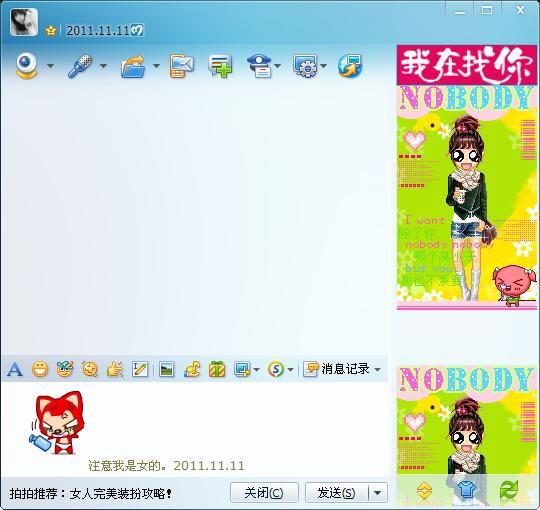Click the report police hat icon
The width and height of the screenshot is (540, 510).
pyautogui.click(x=260, y=66)
